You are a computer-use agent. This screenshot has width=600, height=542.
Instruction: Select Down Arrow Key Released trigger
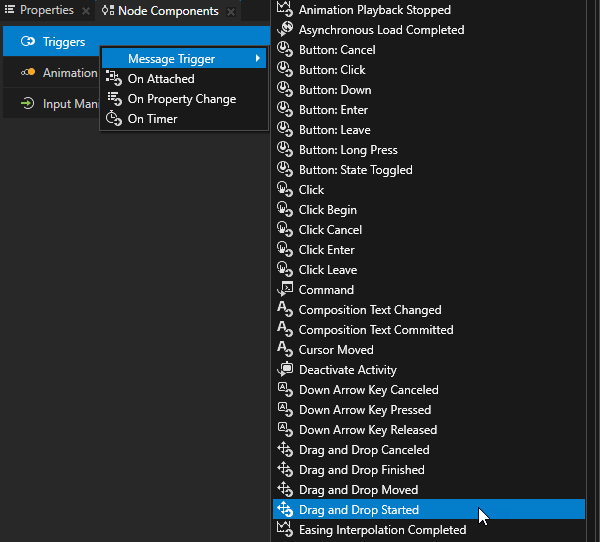click(x=429, y=429)
